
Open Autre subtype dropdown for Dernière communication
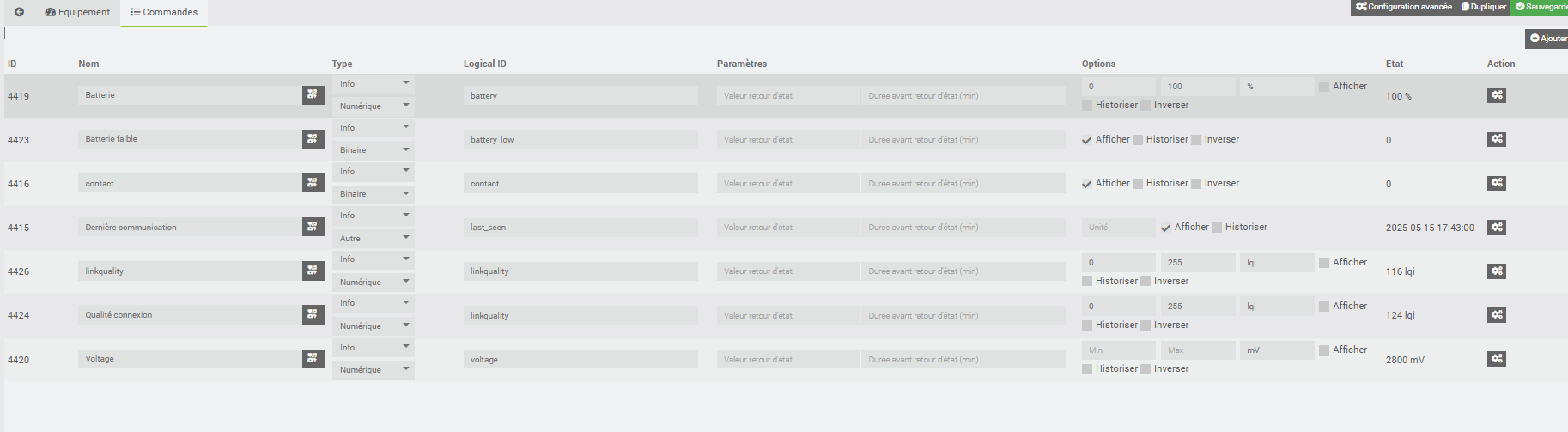click(x=374, y=238)
